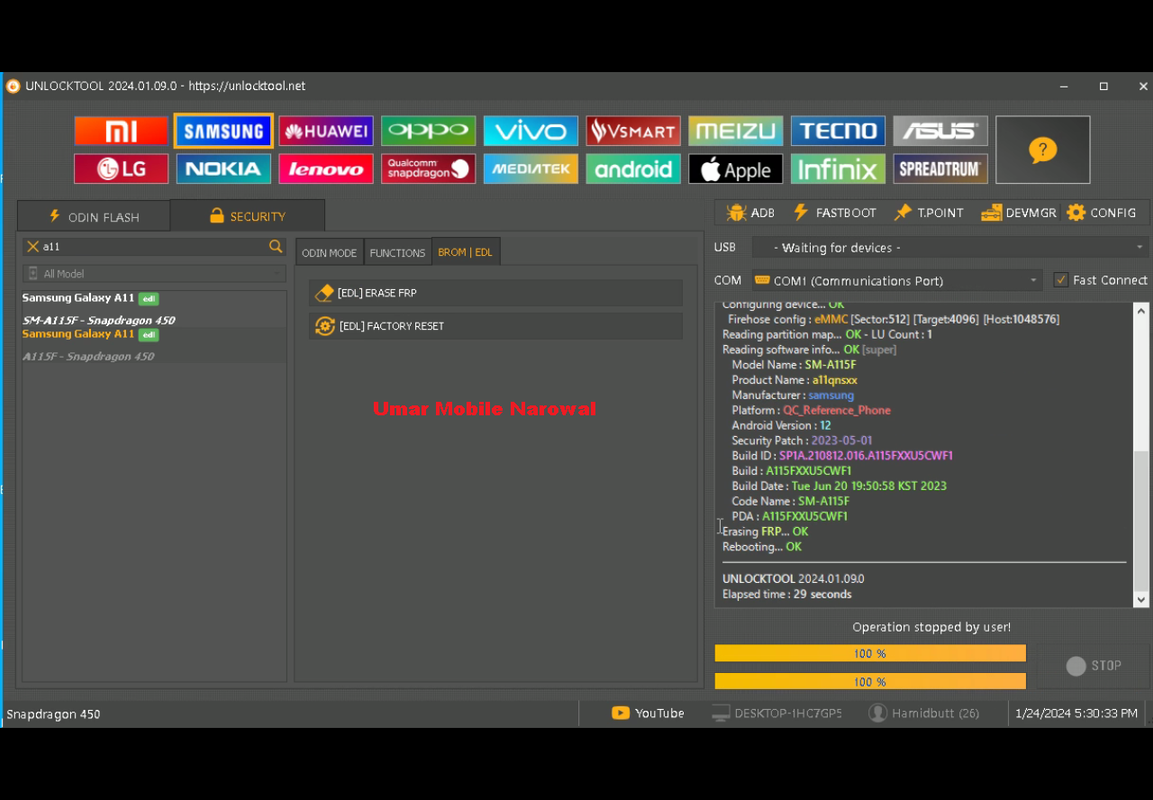1153x800 pixels.
Task: Open the CONFIG settings
Action: 1102,212
